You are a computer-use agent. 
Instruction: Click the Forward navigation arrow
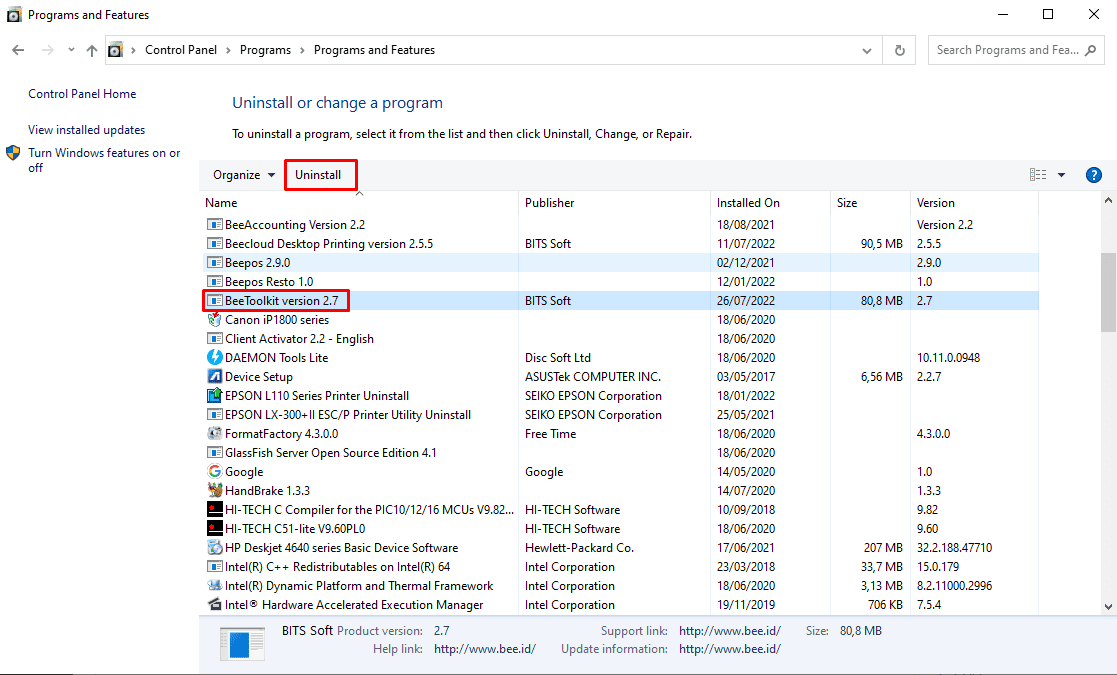(48, 50)
